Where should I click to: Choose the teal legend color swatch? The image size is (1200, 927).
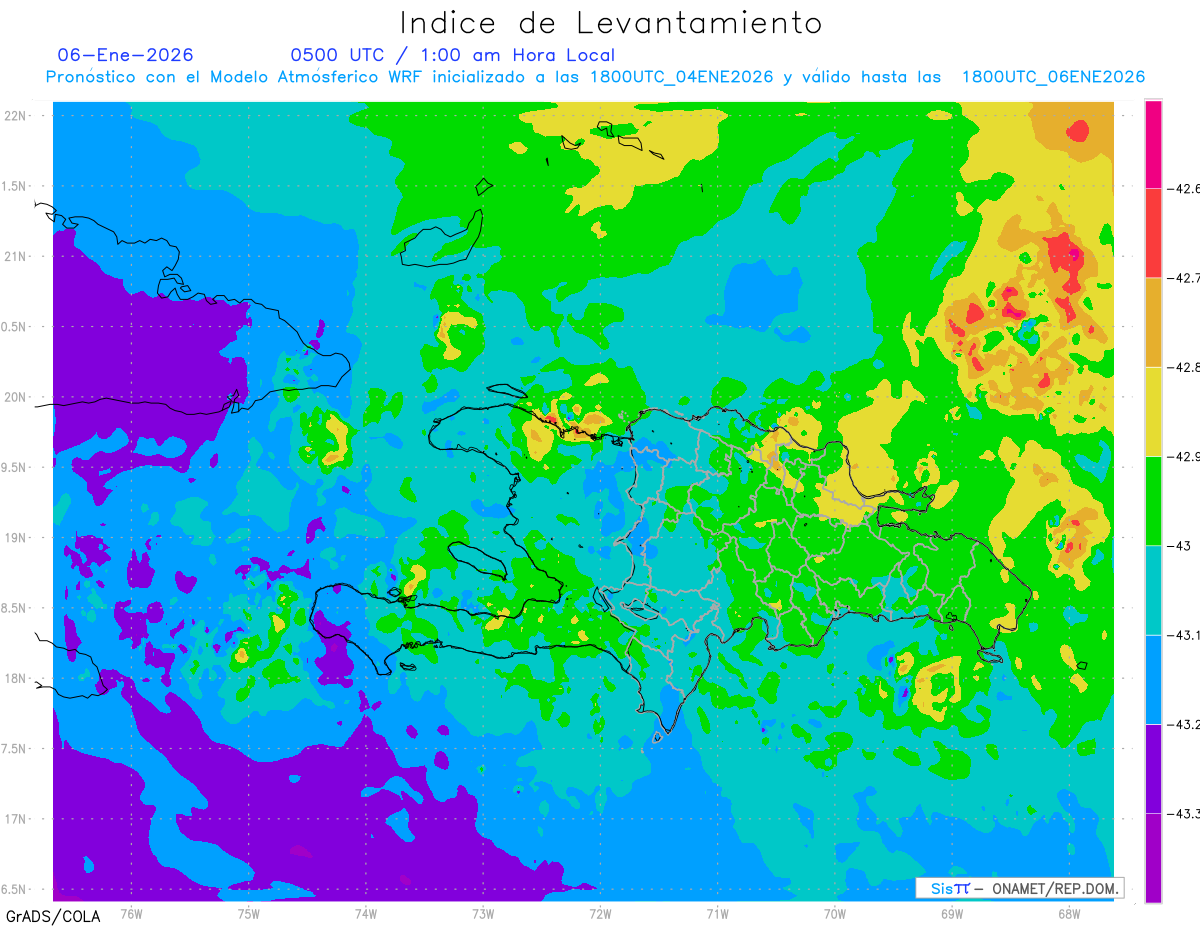click(1153, 589)
